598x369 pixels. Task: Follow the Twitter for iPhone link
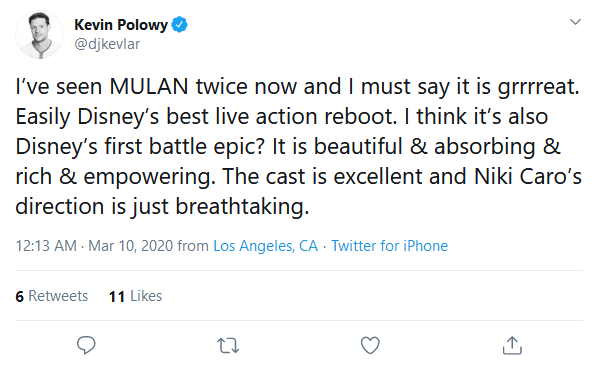coord(389,246)
